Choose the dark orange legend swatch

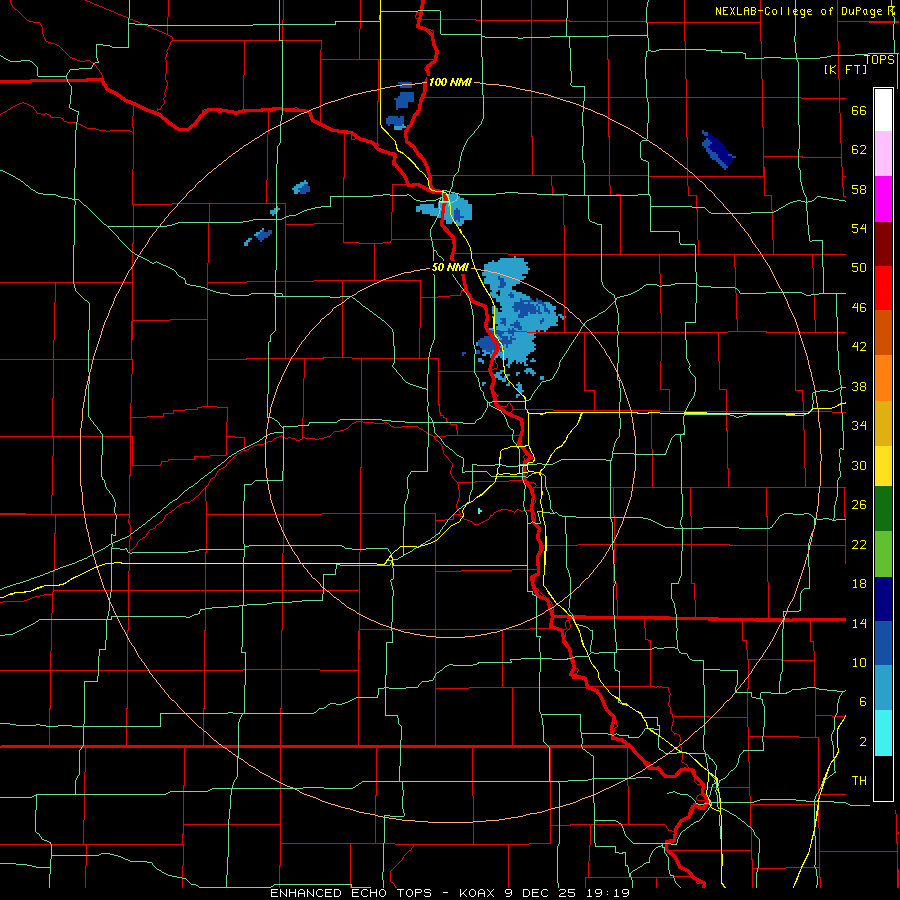[x=883, y=332]
